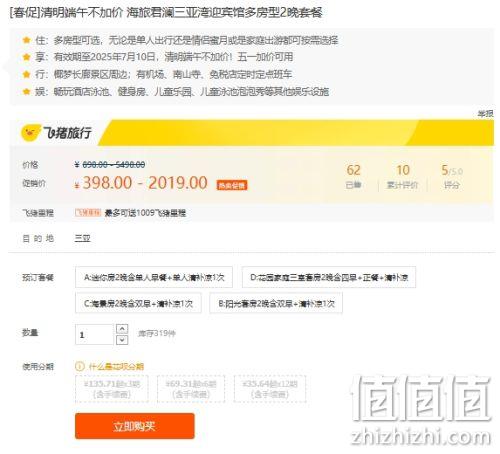The image size is (500, 454).
Task: Click the 立即购买 buy now button
Action: tap(135, 426)
